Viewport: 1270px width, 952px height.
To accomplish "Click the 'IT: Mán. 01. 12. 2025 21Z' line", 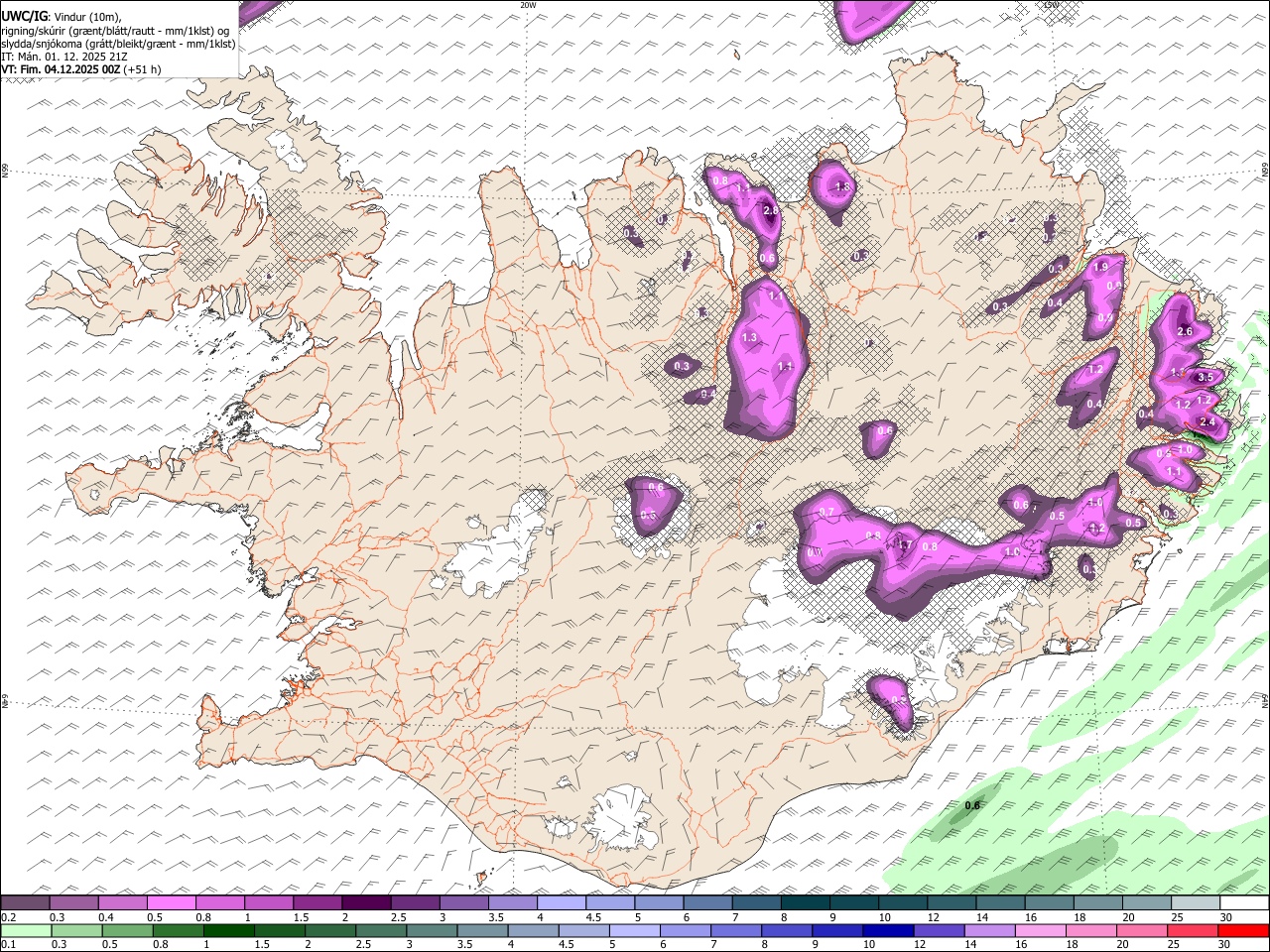I will point(63,57).
